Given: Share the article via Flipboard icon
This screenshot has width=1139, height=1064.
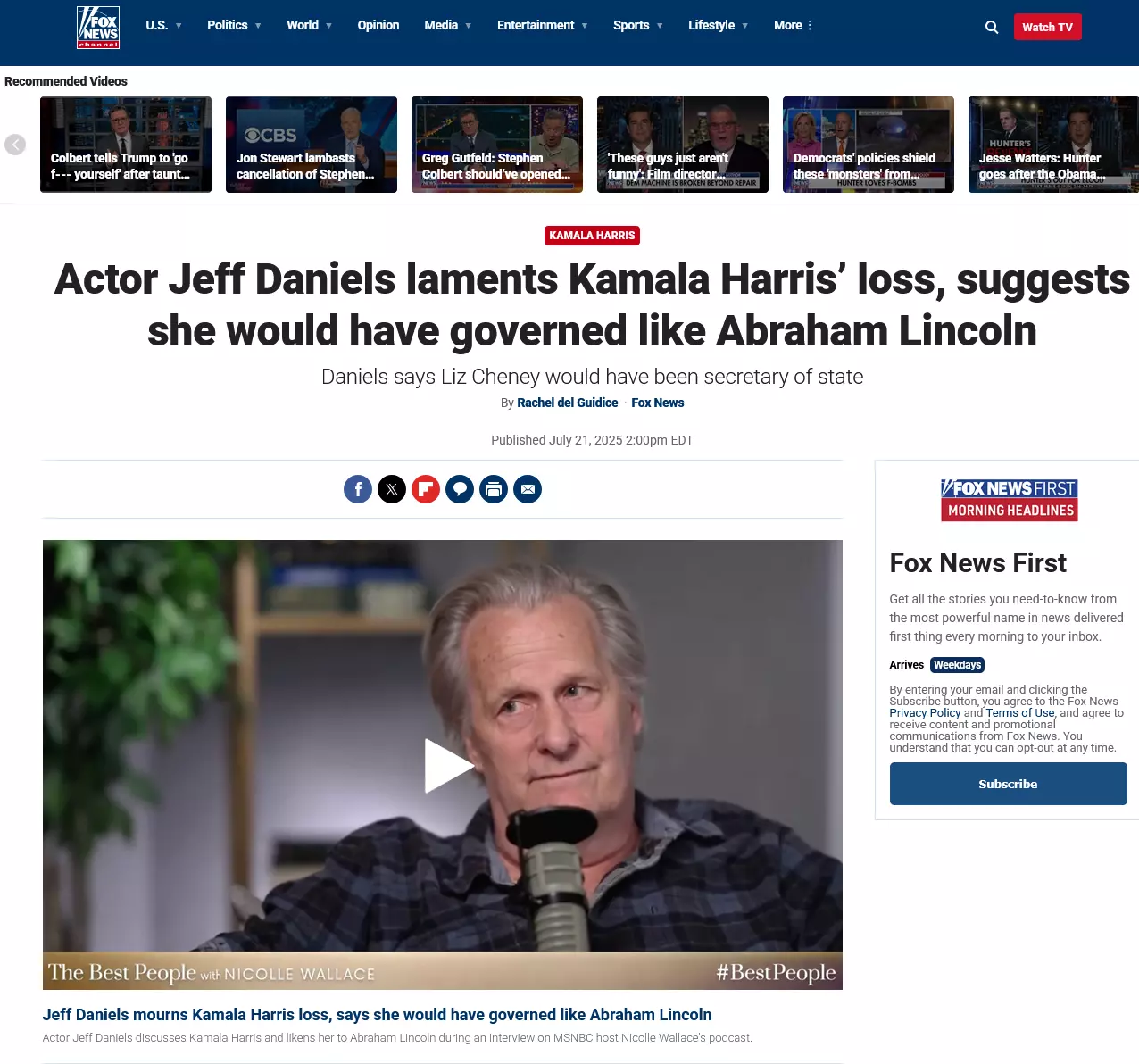Looking at the screenshot, I should [x=426, y=489].
